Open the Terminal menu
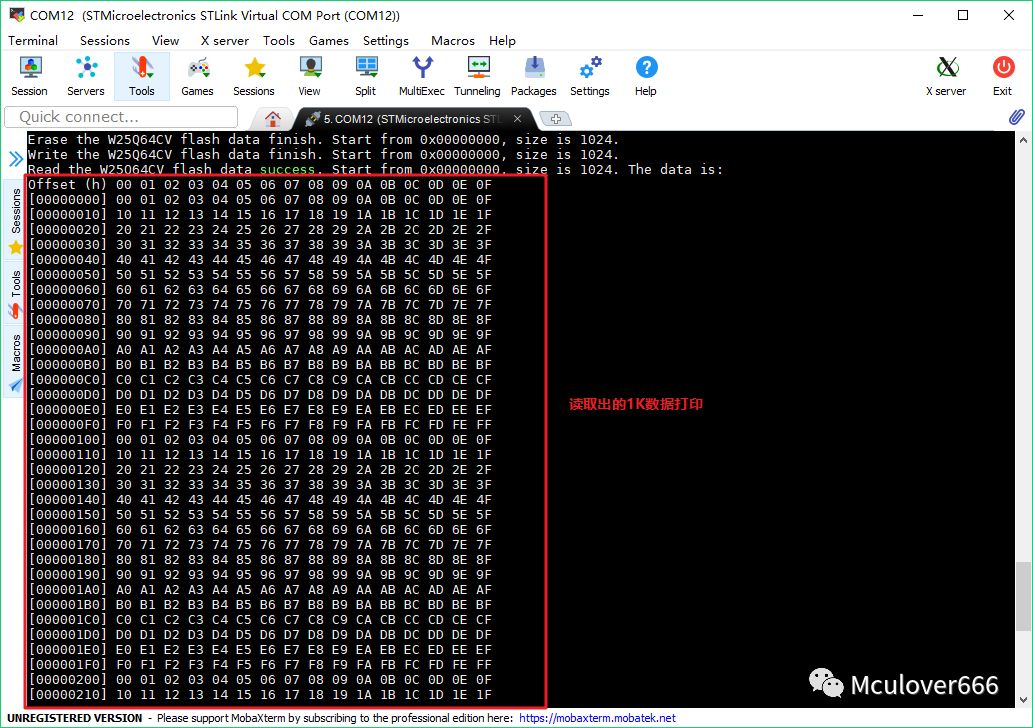The height and width of the screenshot is (728, 1033). (x=33, y=41)
